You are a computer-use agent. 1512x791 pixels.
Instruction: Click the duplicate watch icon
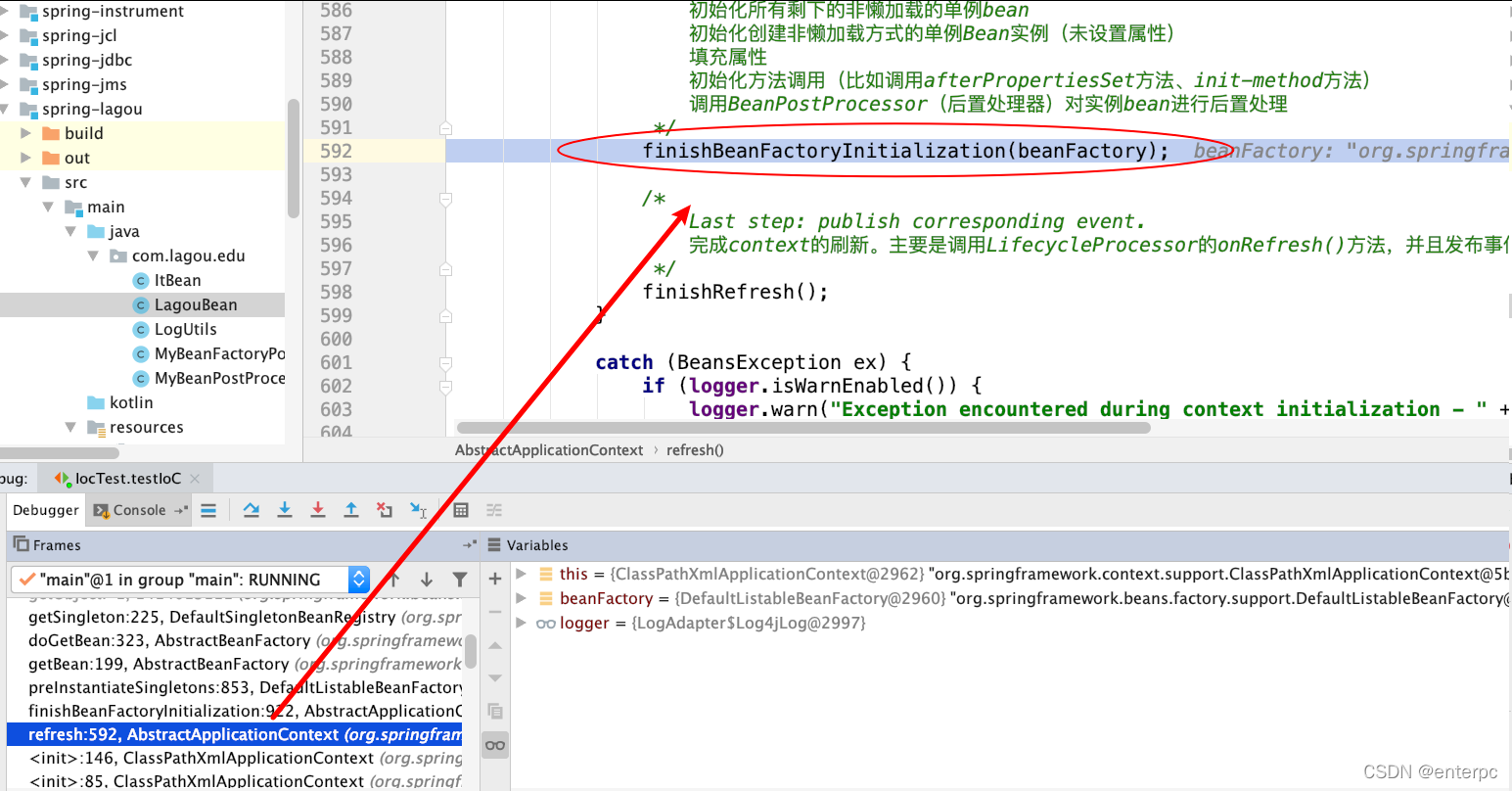[495, 711]
